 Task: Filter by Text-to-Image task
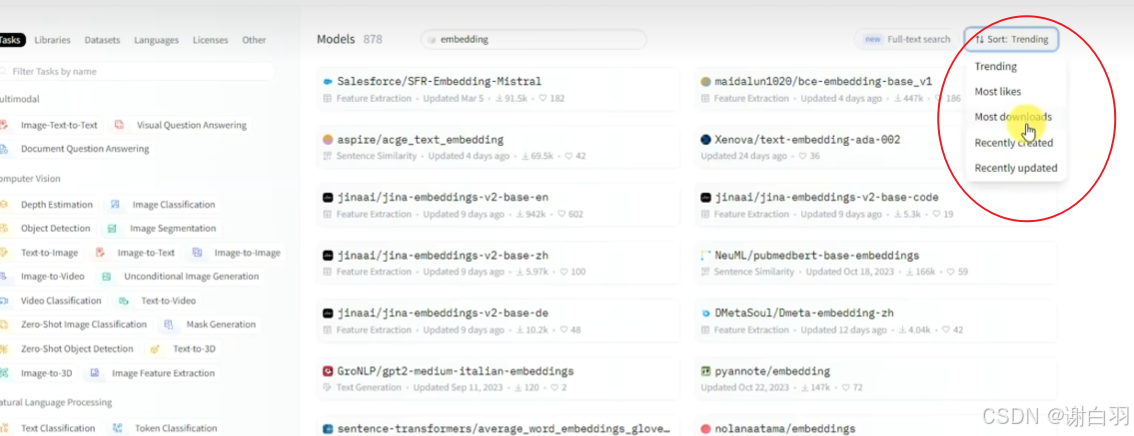40,253
